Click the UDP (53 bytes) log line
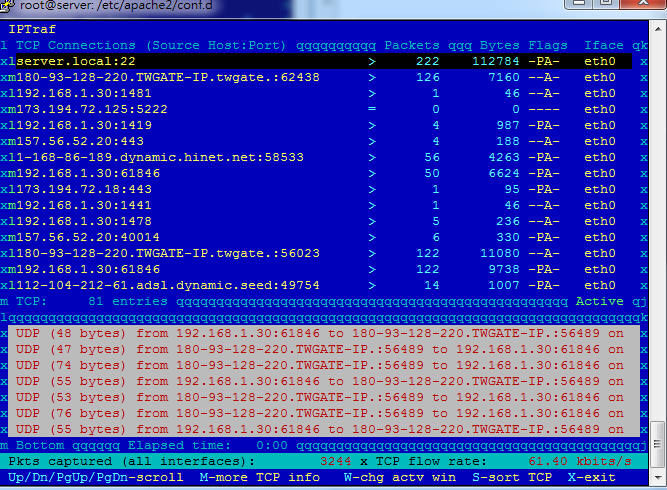Screen dimensions: 667x490 320,398
